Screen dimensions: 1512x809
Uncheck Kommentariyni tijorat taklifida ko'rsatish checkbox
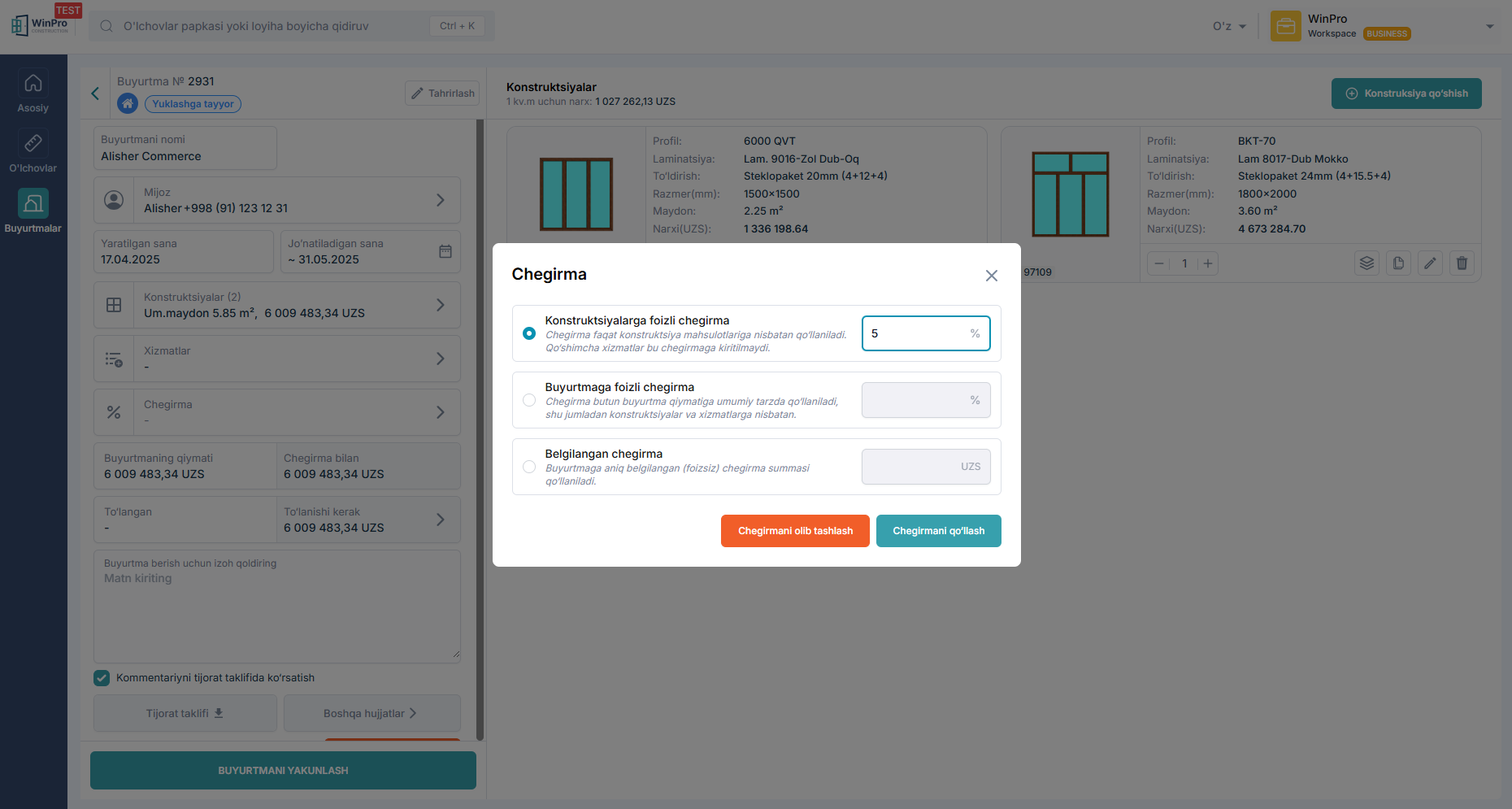click(102, 678)
